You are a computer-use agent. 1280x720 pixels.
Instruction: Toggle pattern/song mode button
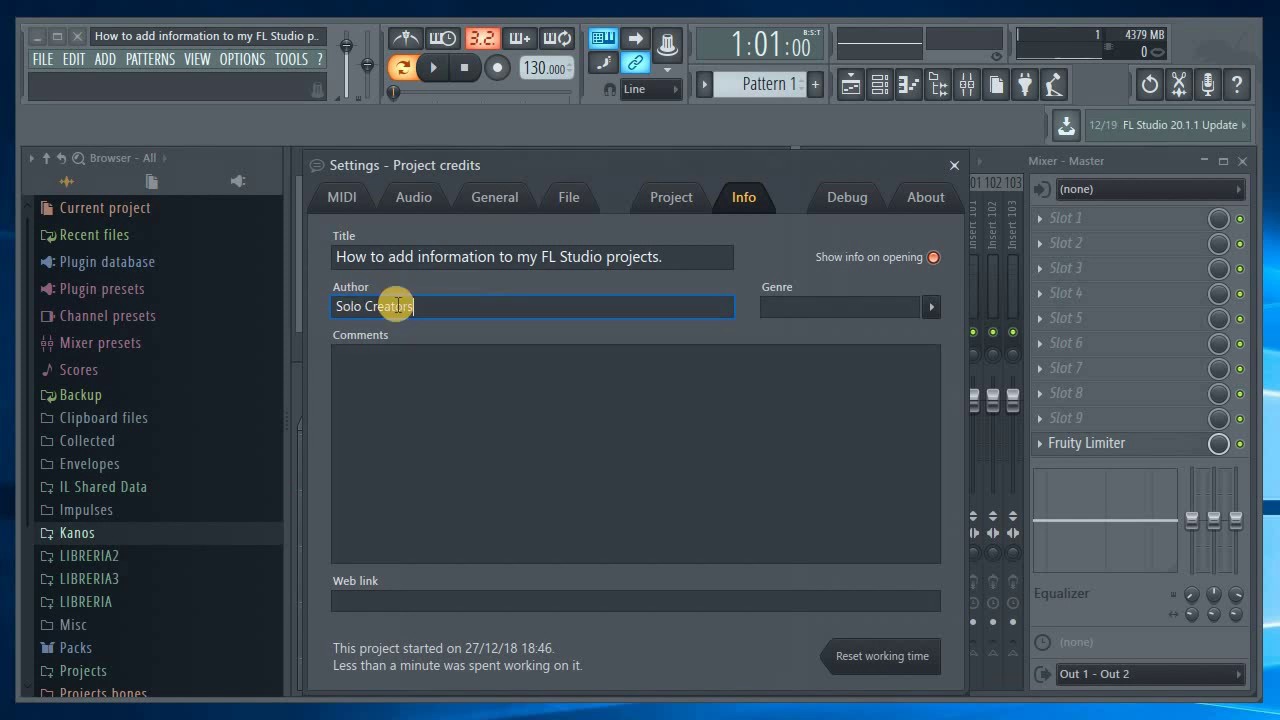(x=402, y=67)
